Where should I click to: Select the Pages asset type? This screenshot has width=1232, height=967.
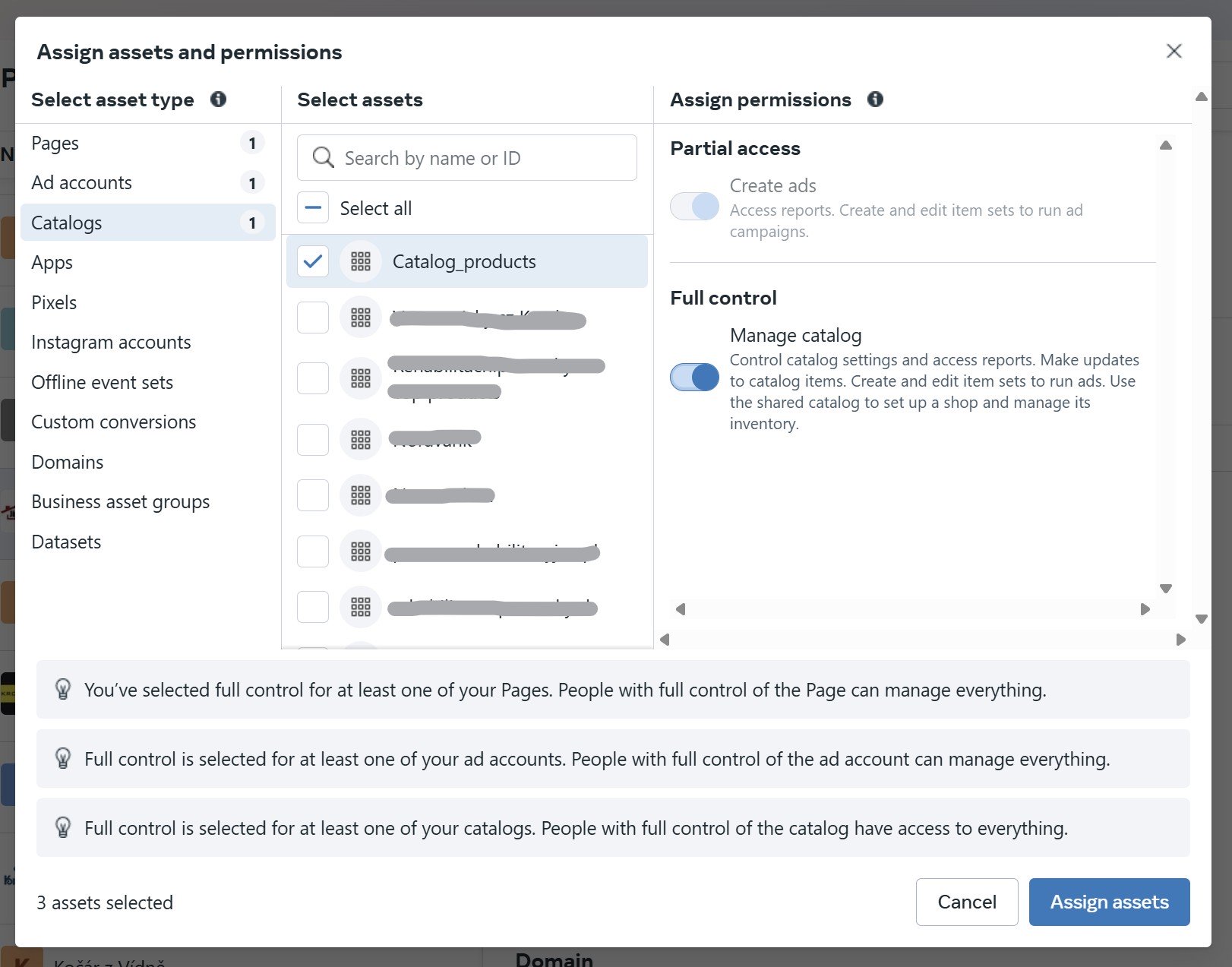pos(55,143)
